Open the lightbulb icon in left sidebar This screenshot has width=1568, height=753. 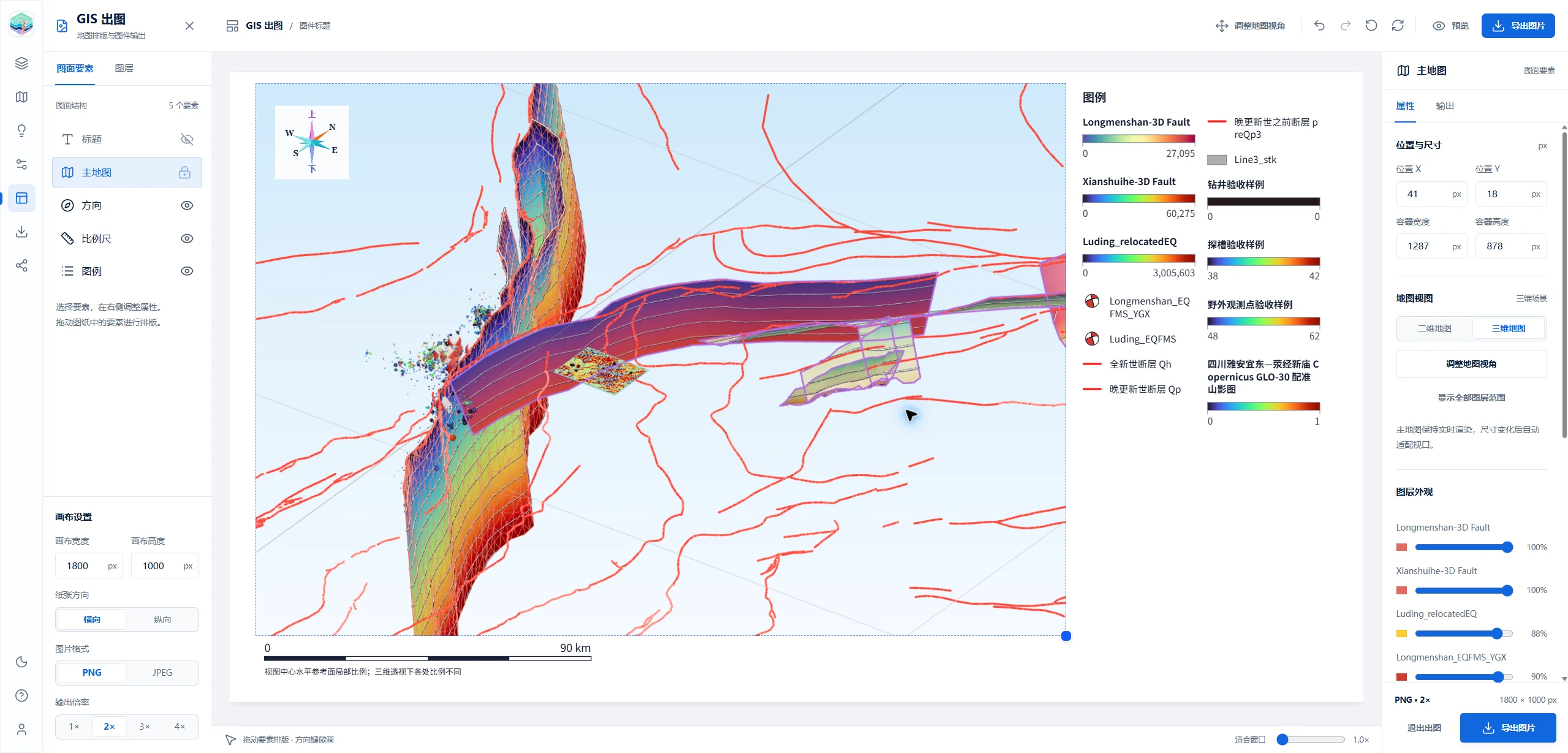tap(21, 131)
